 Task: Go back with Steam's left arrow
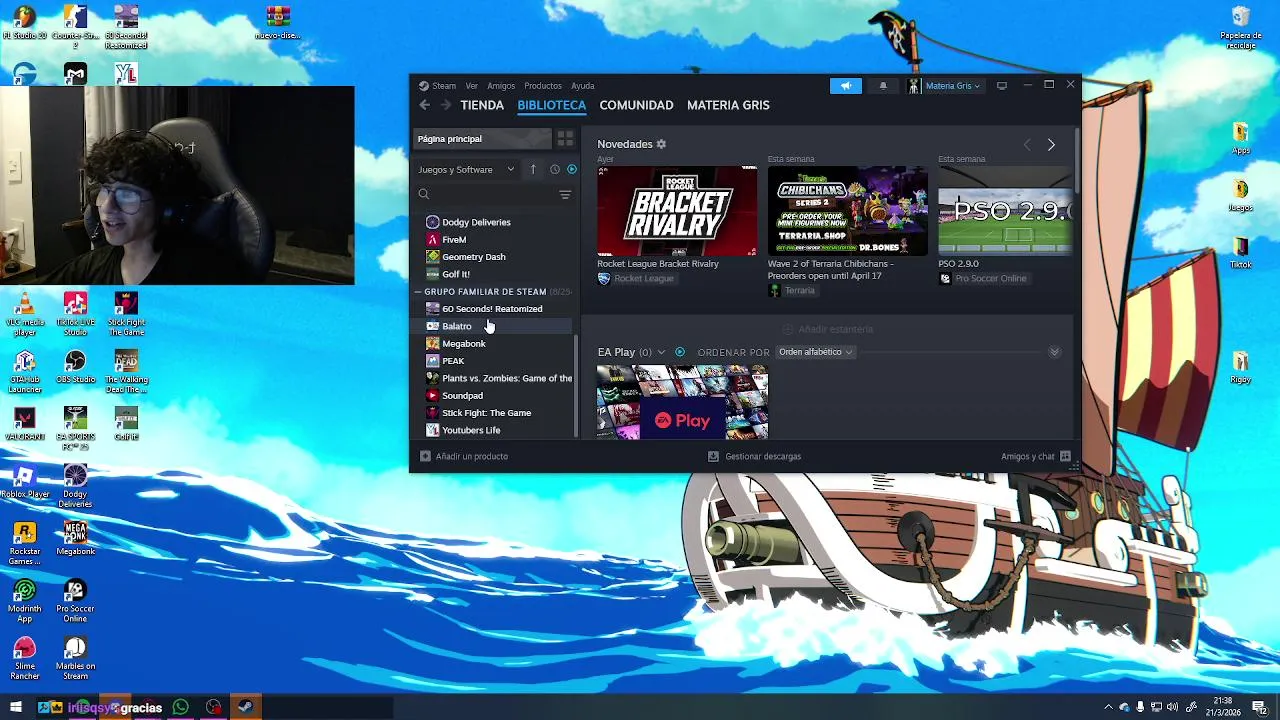pos(425,105)
